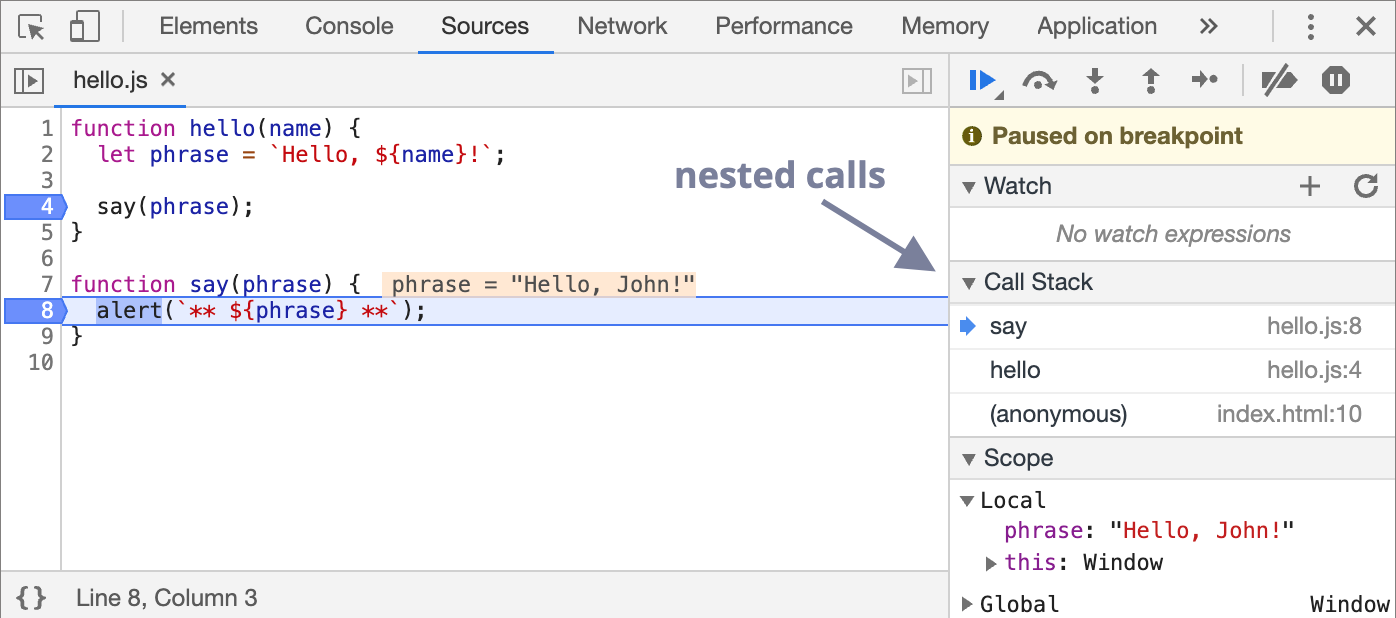Step into next function call

click(1095, 81)
